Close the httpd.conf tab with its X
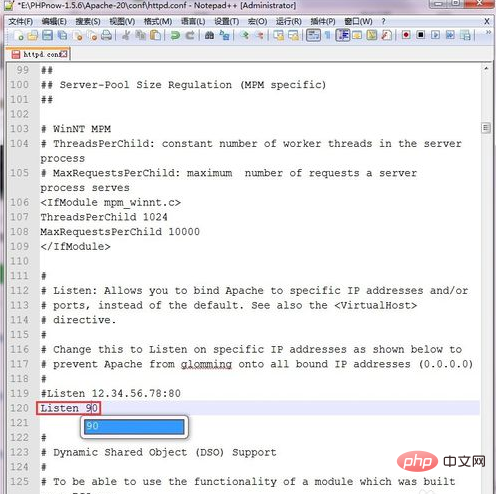 click(64, 54)
